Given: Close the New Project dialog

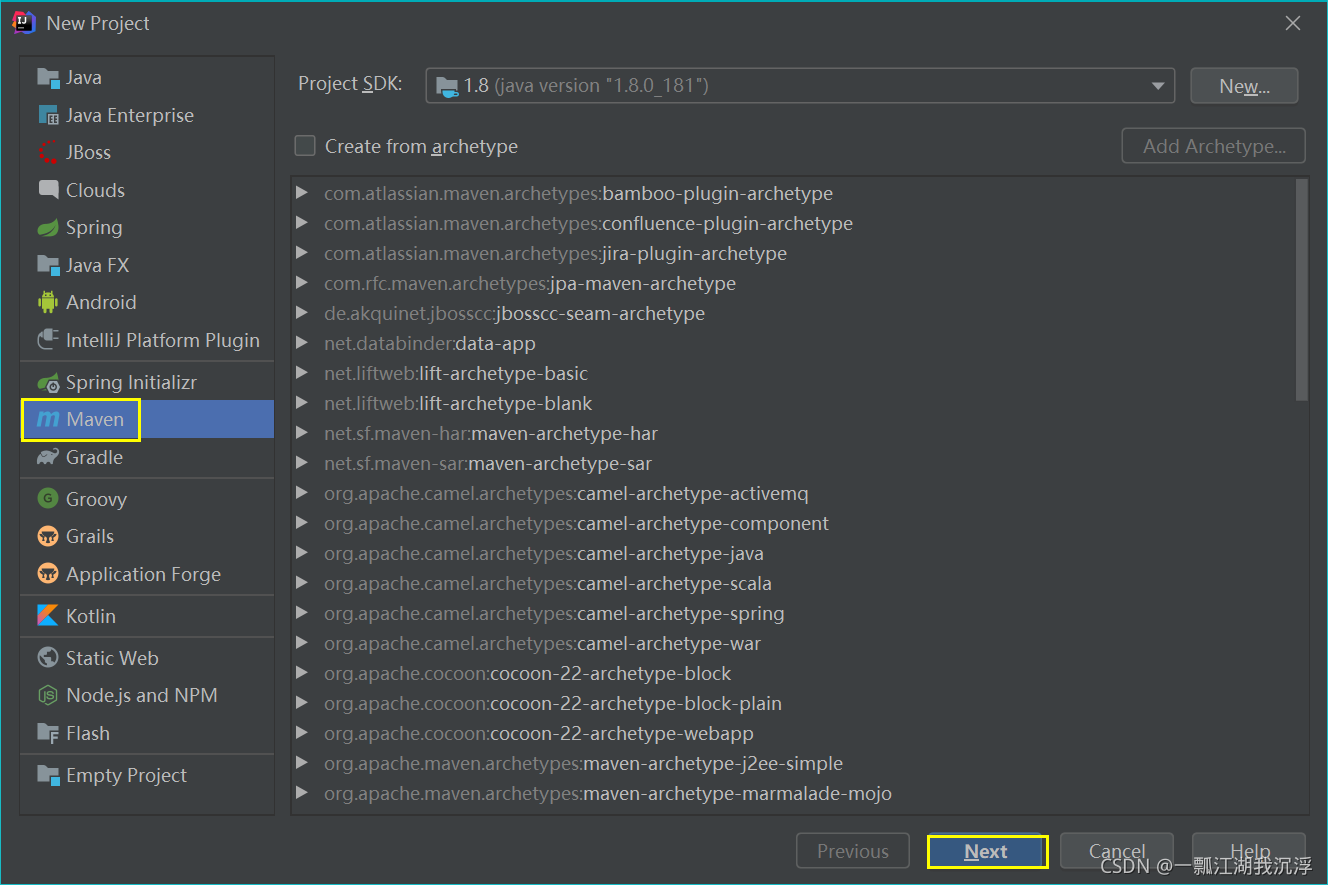Looking at the screenshot, I should 1293,23.
